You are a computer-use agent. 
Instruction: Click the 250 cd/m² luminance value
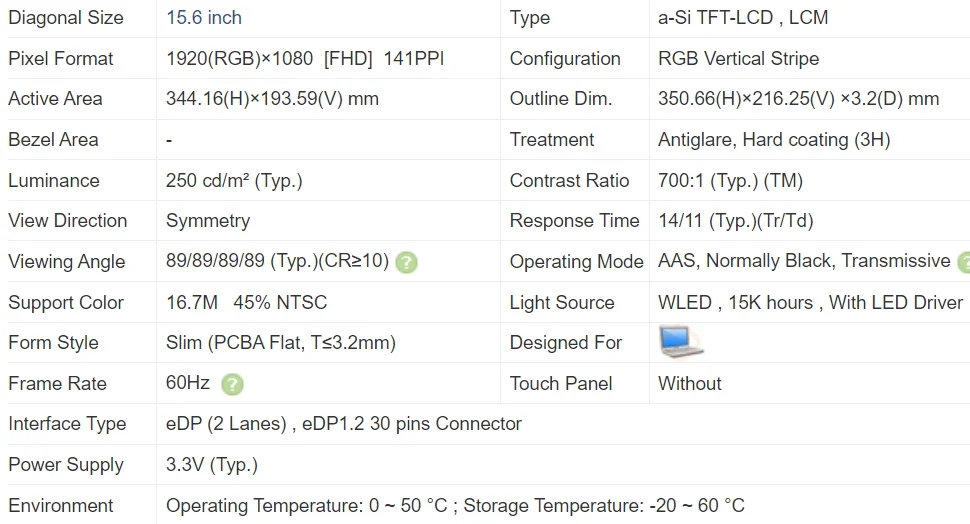[234, 181]
